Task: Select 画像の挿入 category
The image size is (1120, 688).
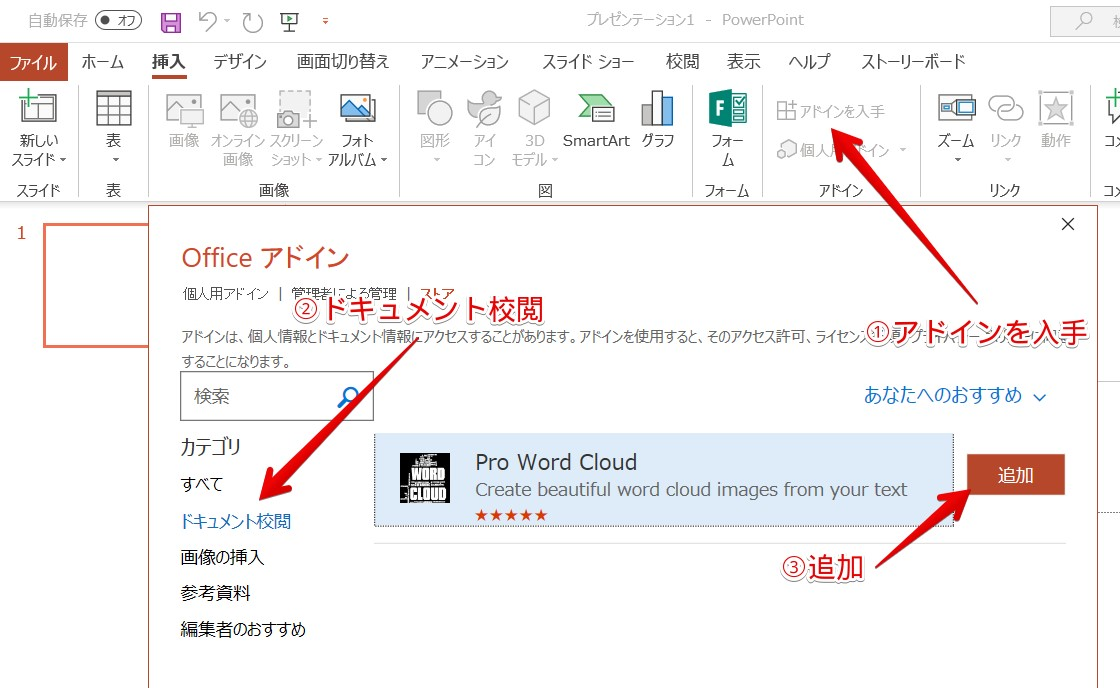Action: (222, 557)
